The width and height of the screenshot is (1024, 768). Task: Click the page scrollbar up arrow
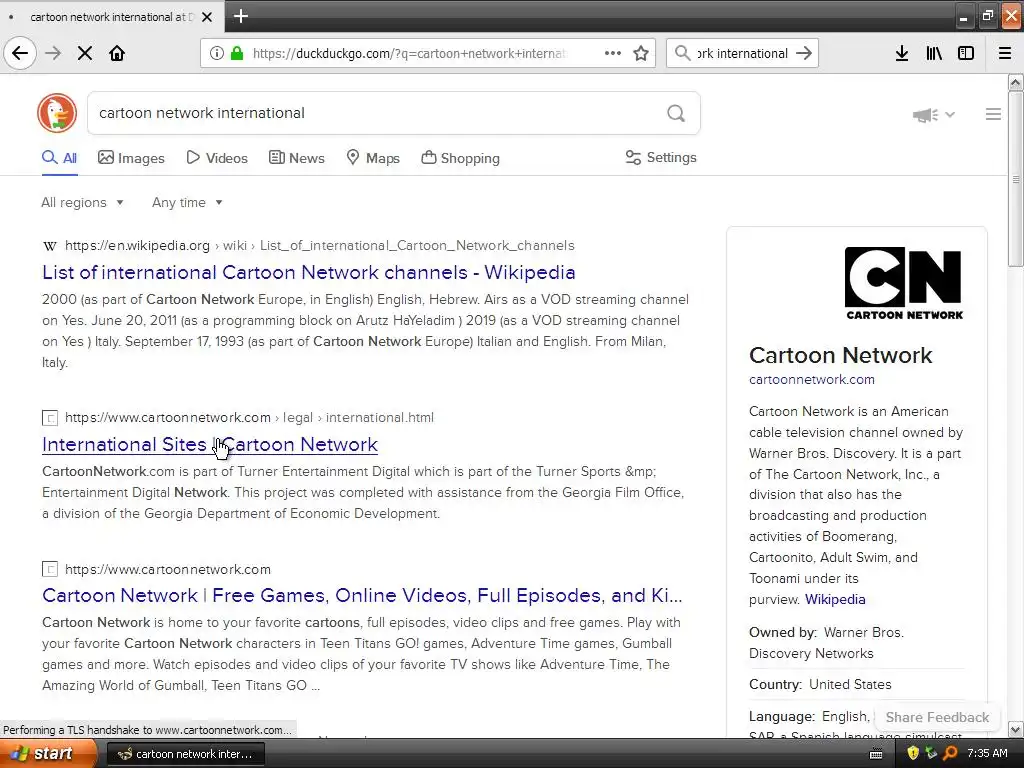pyautogui.click(x=1015, y=82)
